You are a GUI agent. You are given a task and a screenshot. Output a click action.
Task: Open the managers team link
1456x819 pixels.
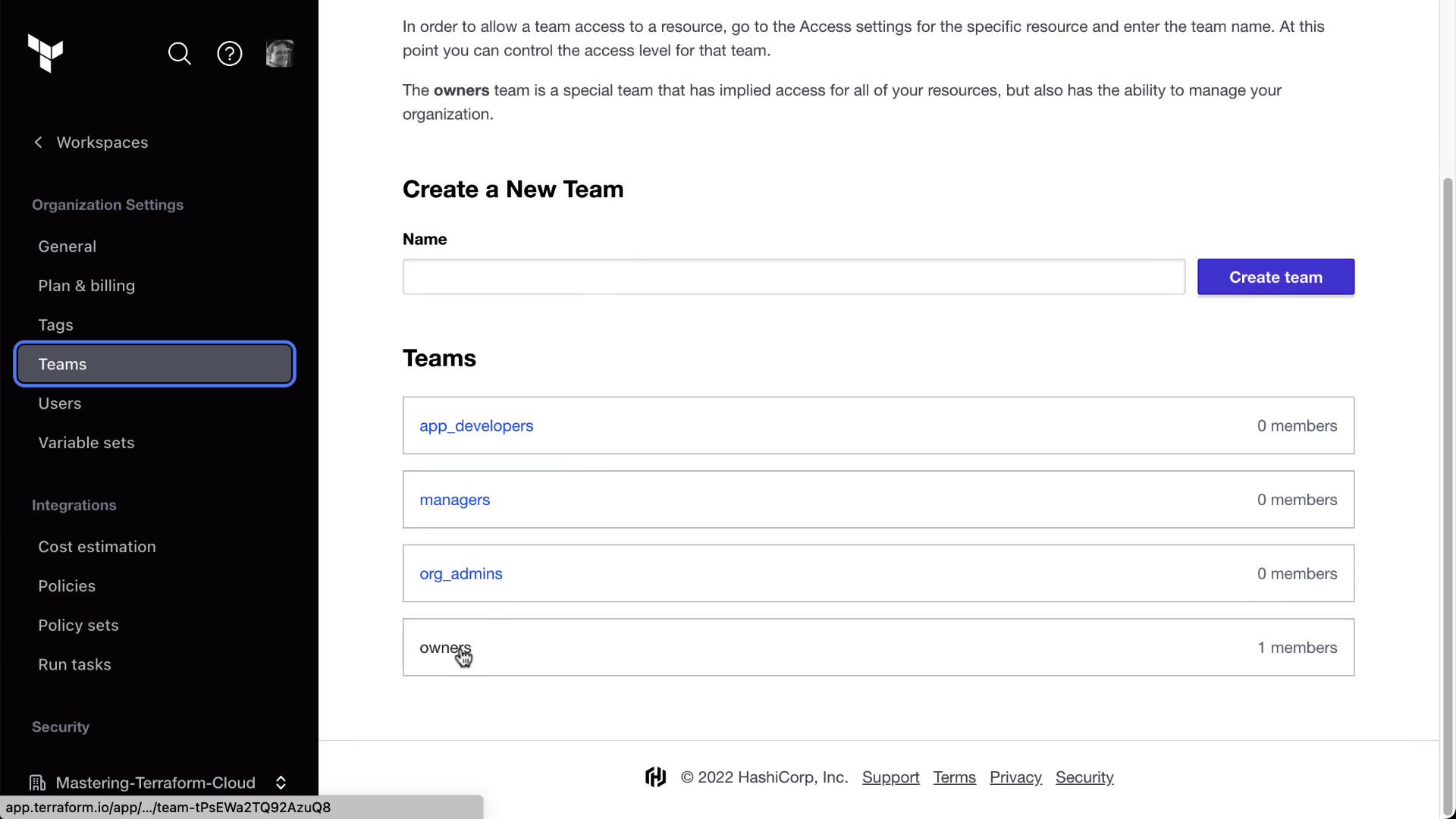455,500
